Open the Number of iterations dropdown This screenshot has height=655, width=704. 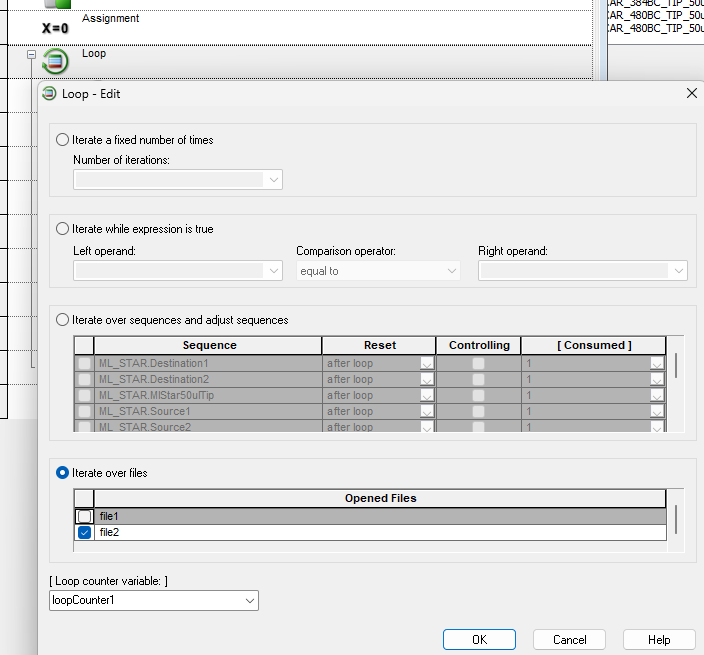(273, 180)
